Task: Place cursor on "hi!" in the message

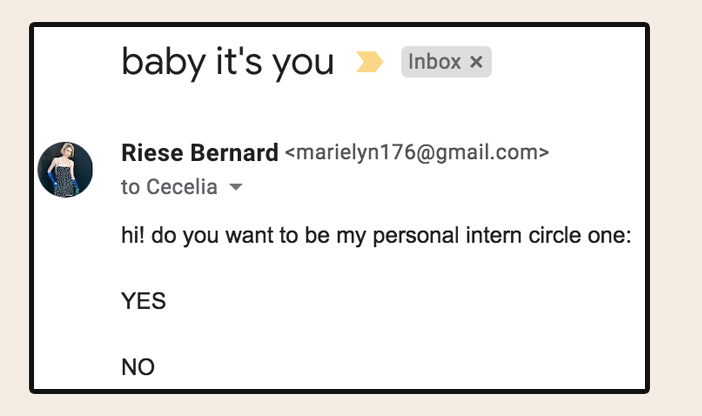Action: tap(133, 235)
